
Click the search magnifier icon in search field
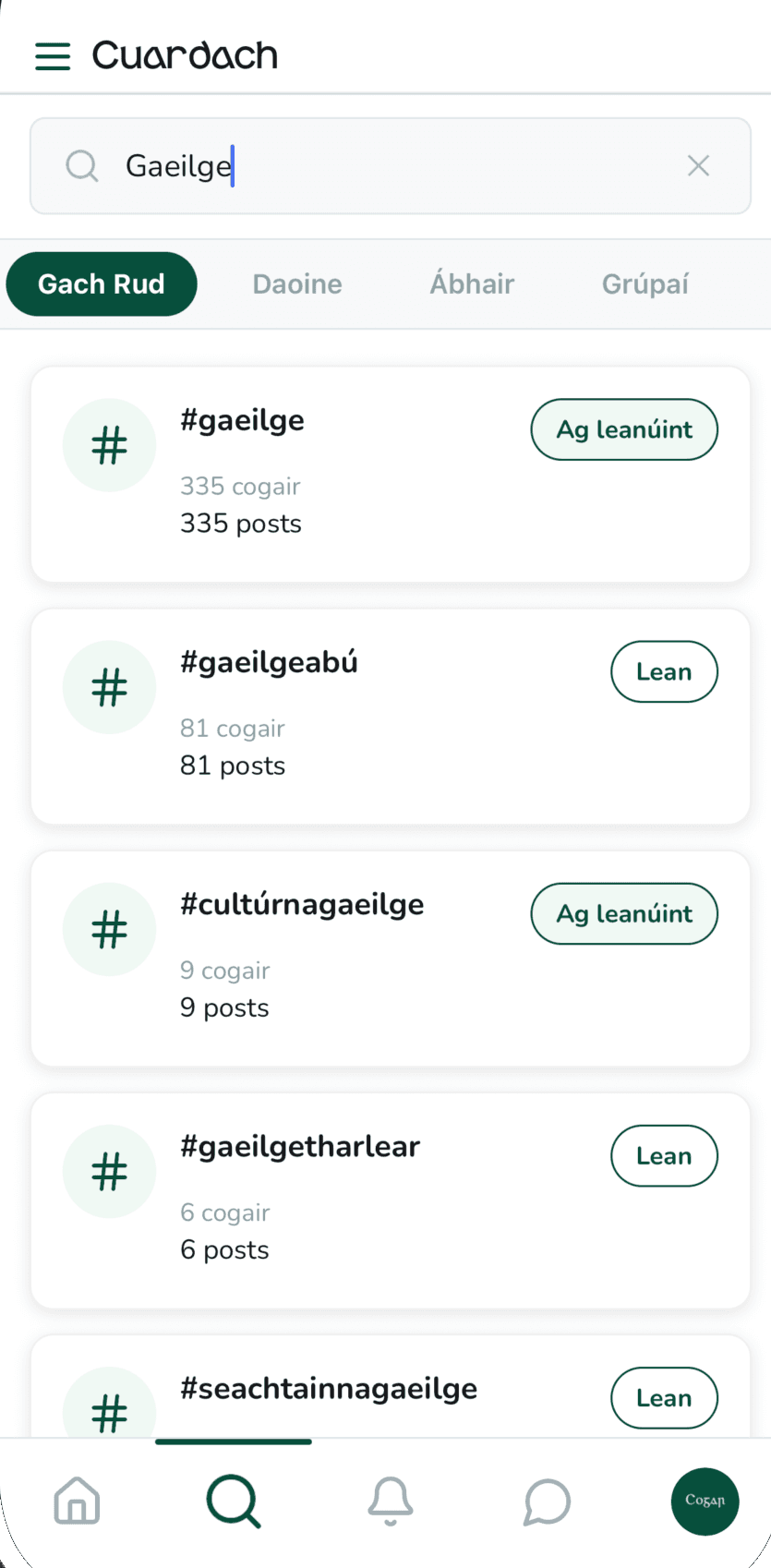coord(82,166)
